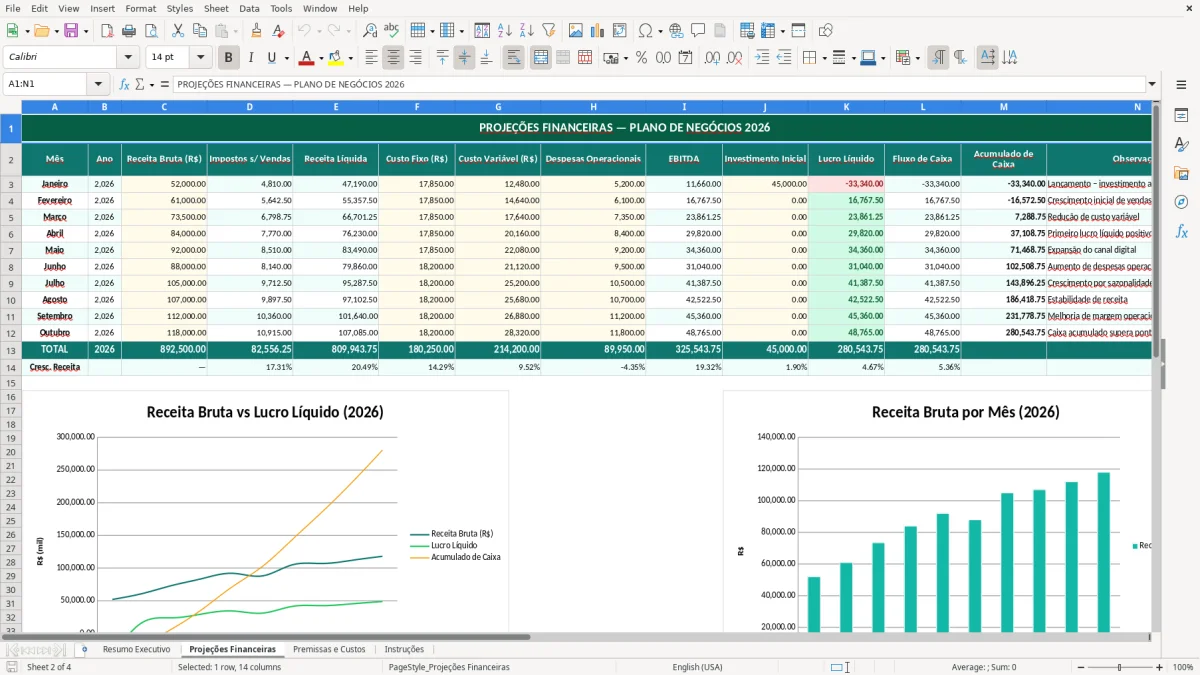Open the sidebar Navigator compass icon

tap(1181, 202)
